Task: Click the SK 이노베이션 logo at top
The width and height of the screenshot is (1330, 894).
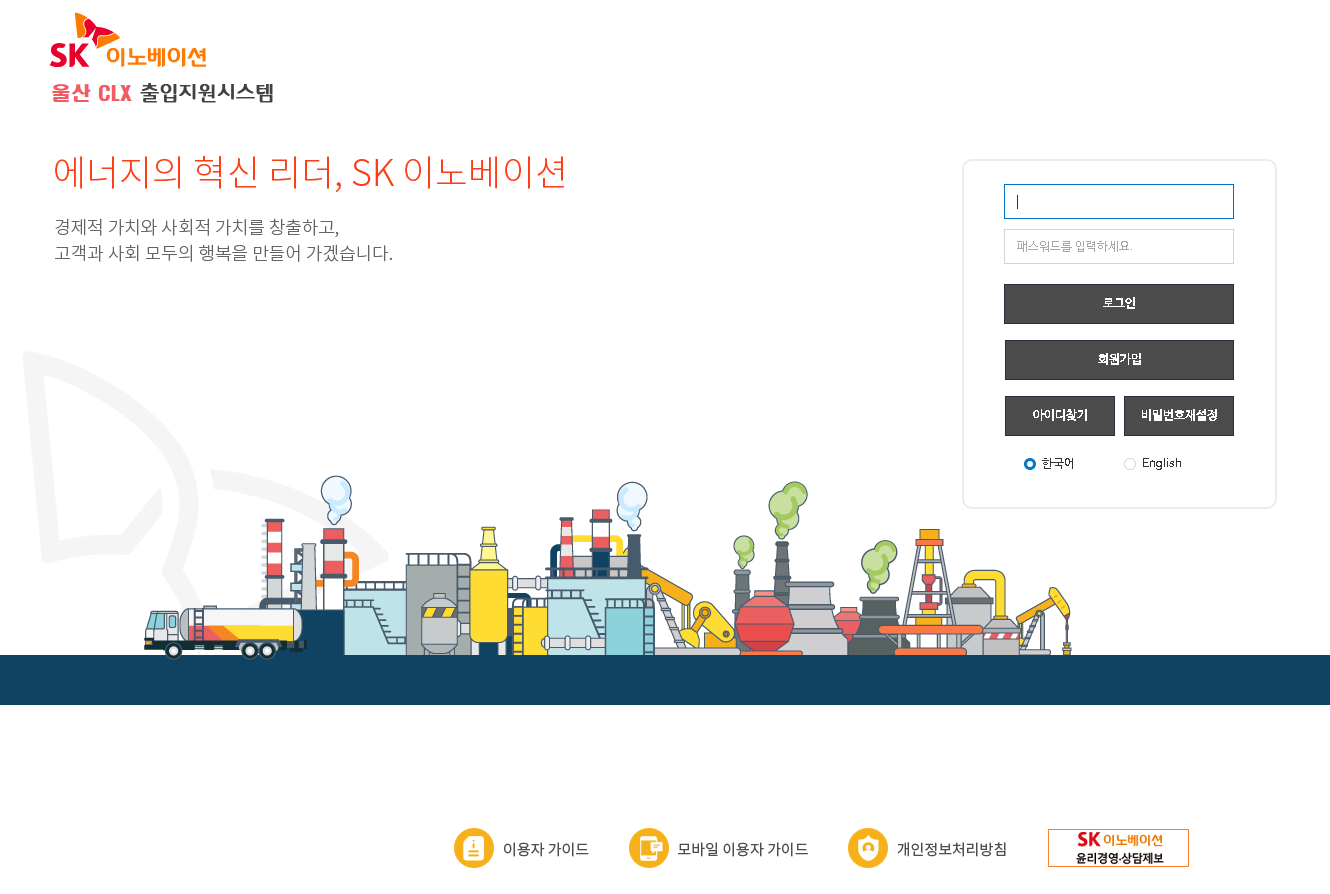Action: 128,42
